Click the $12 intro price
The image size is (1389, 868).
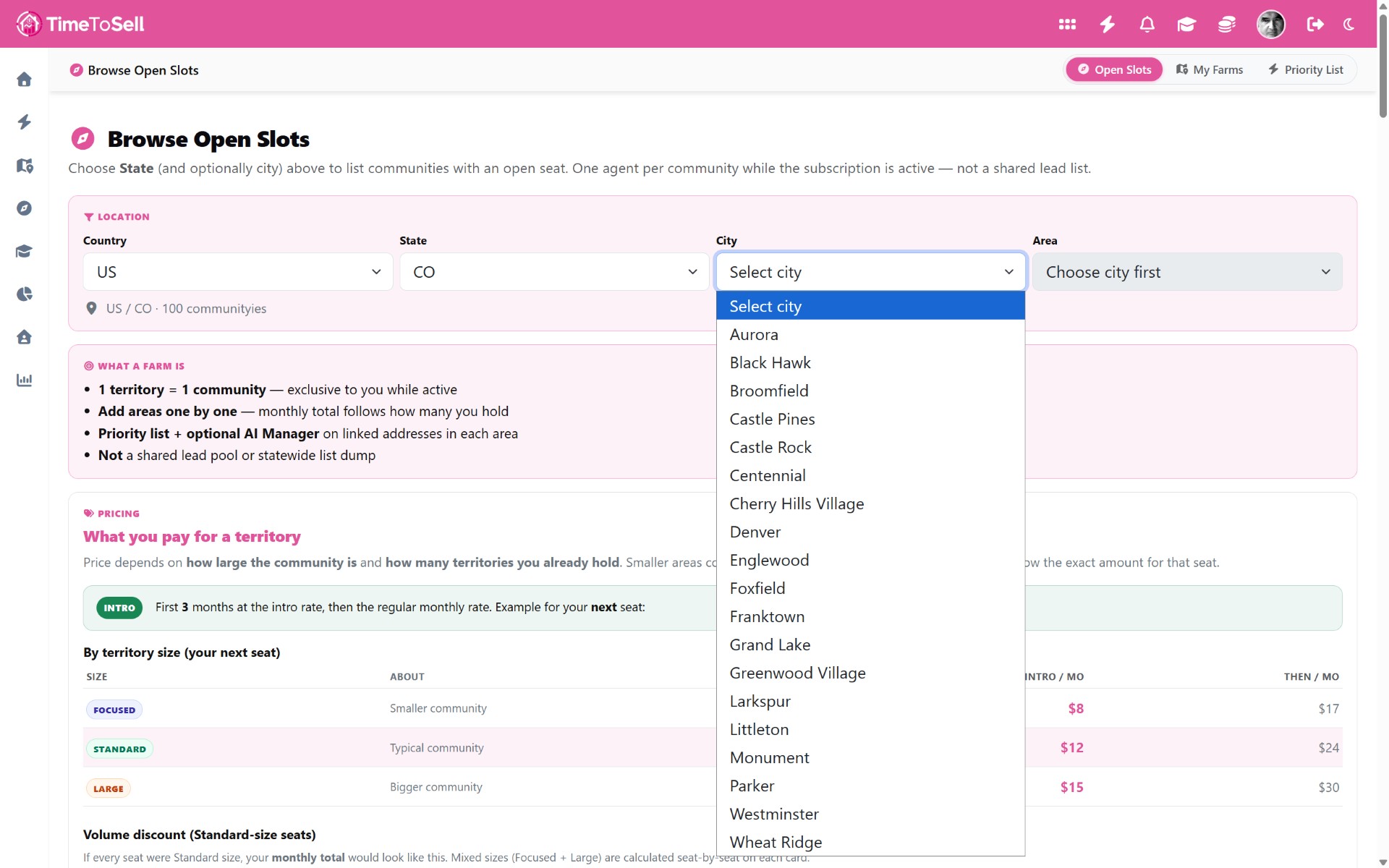pyautogui.click(x=1071, y=748)
